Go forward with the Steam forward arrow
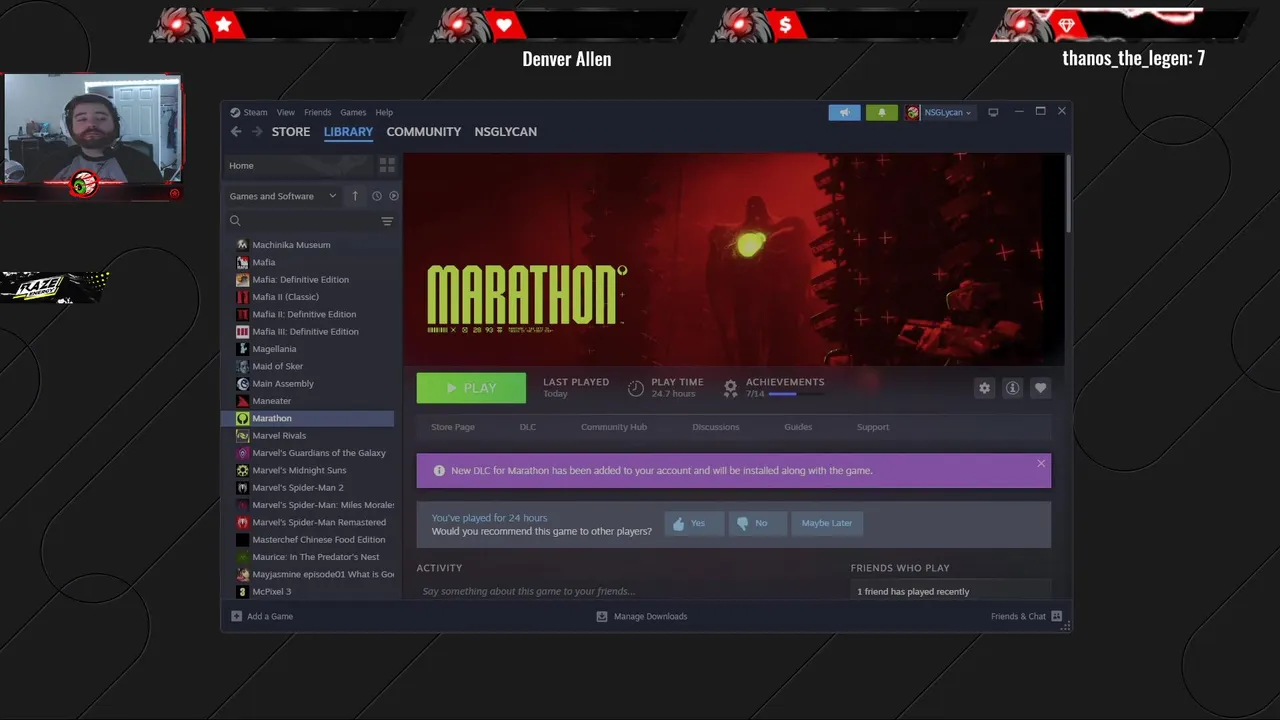The image size is (1280, 720). [x=257, y=132]
